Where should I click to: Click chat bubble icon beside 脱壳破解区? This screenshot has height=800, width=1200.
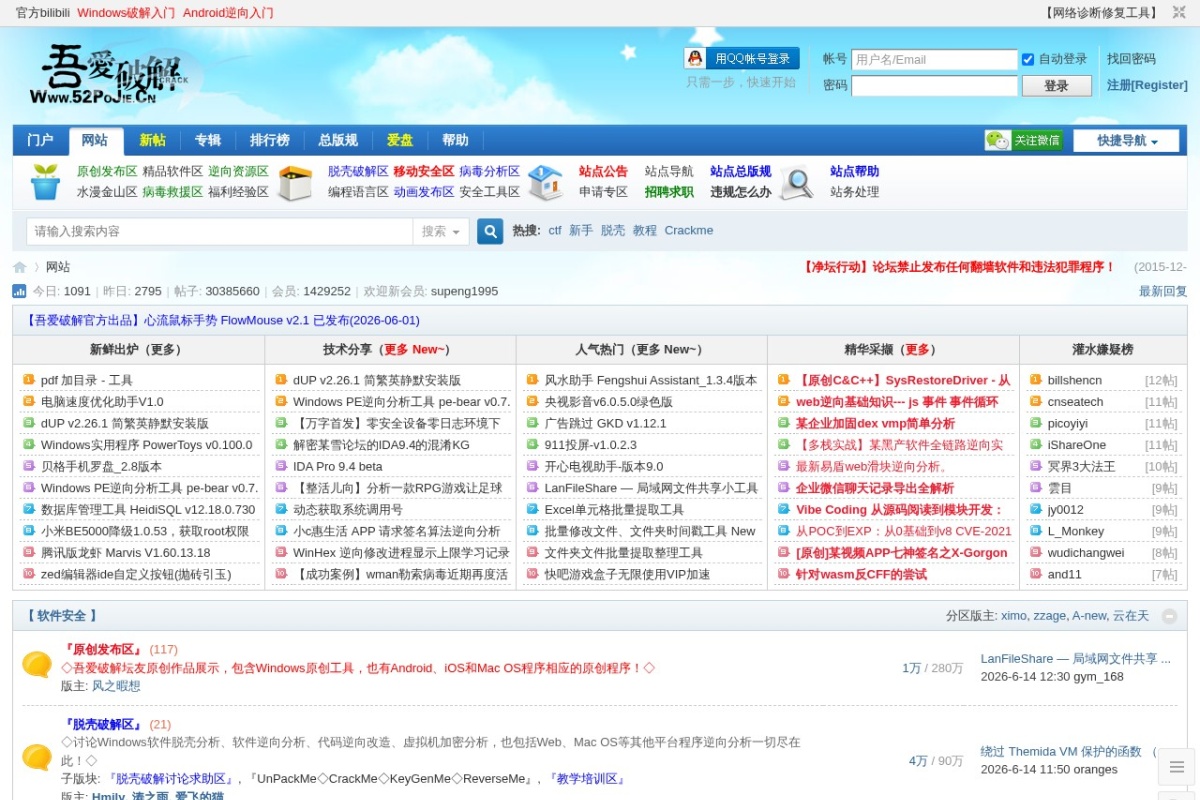tap(37, 757)
